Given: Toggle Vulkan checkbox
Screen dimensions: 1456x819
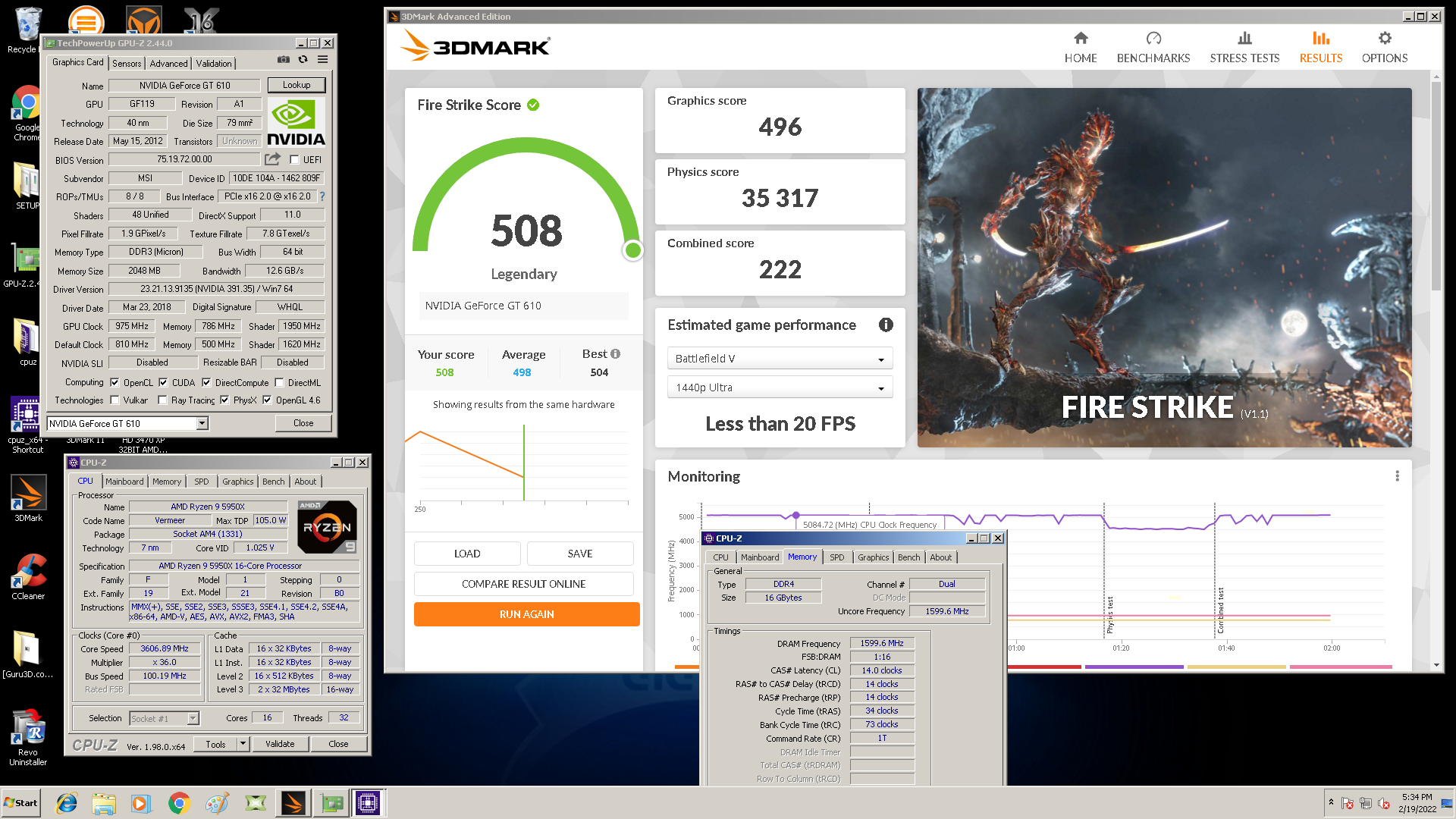Looking at the screenshot, I should (115, 400).
